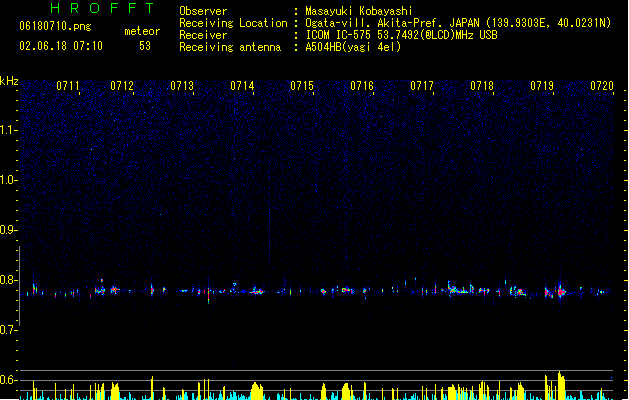Click the 0716 time marker
The height and width of the screenshot is (400, 629).
tap(362, 86)
